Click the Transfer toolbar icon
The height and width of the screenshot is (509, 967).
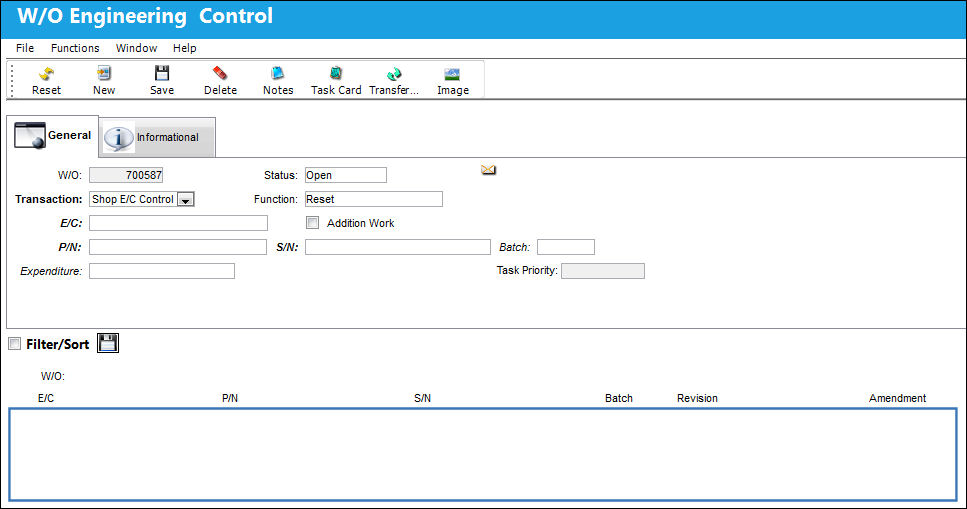point(393,74)
